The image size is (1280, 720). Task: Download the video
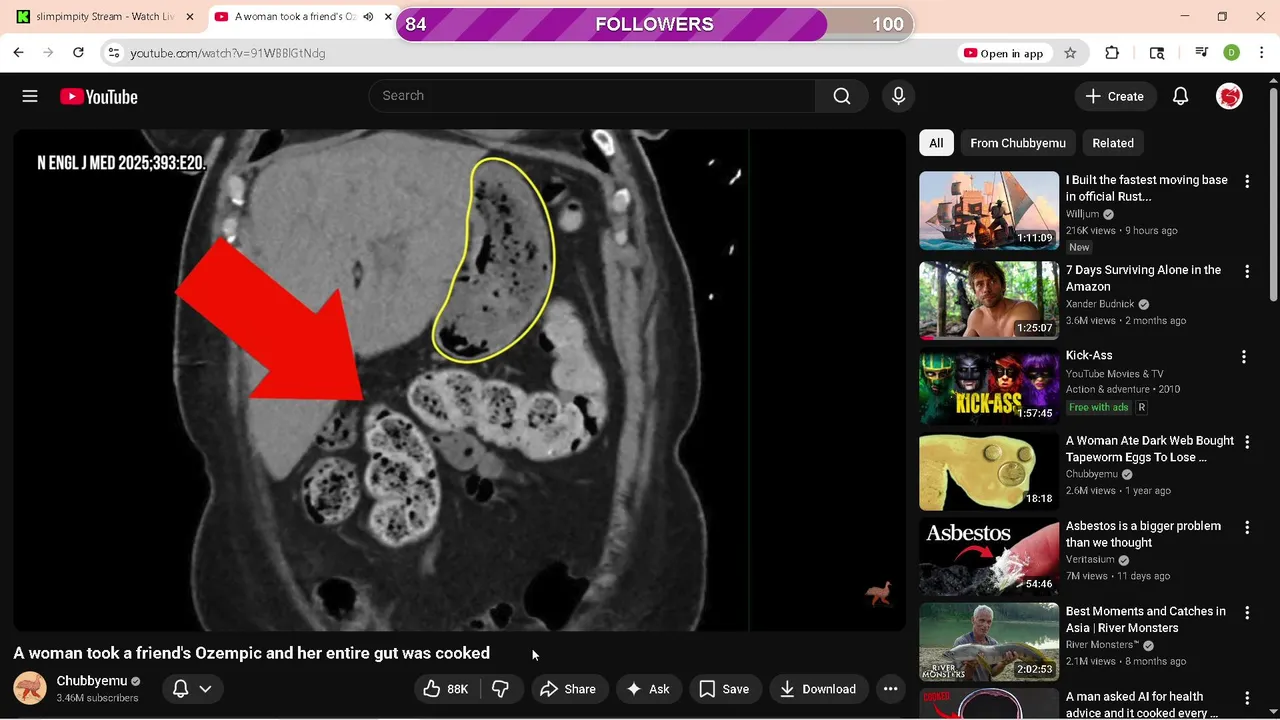click(818, 689)
